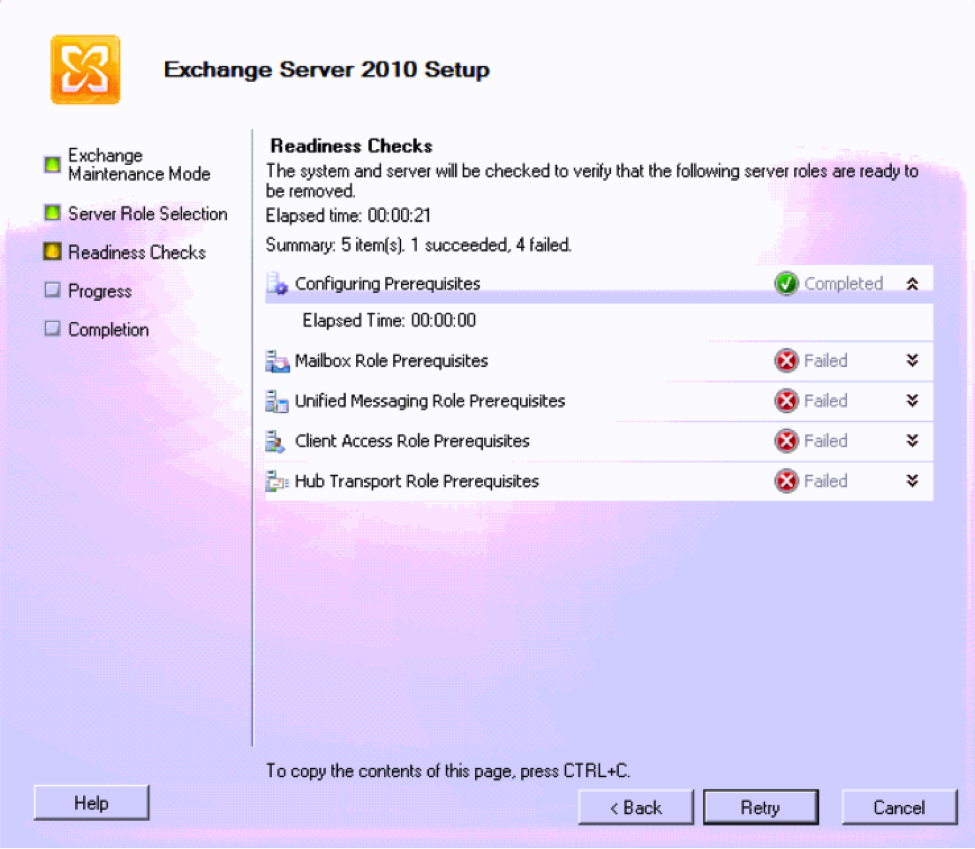Click the Mailbox Role Prerequisites icon
The height and width of the screenshot is (849, 975).
click(277, 361)
